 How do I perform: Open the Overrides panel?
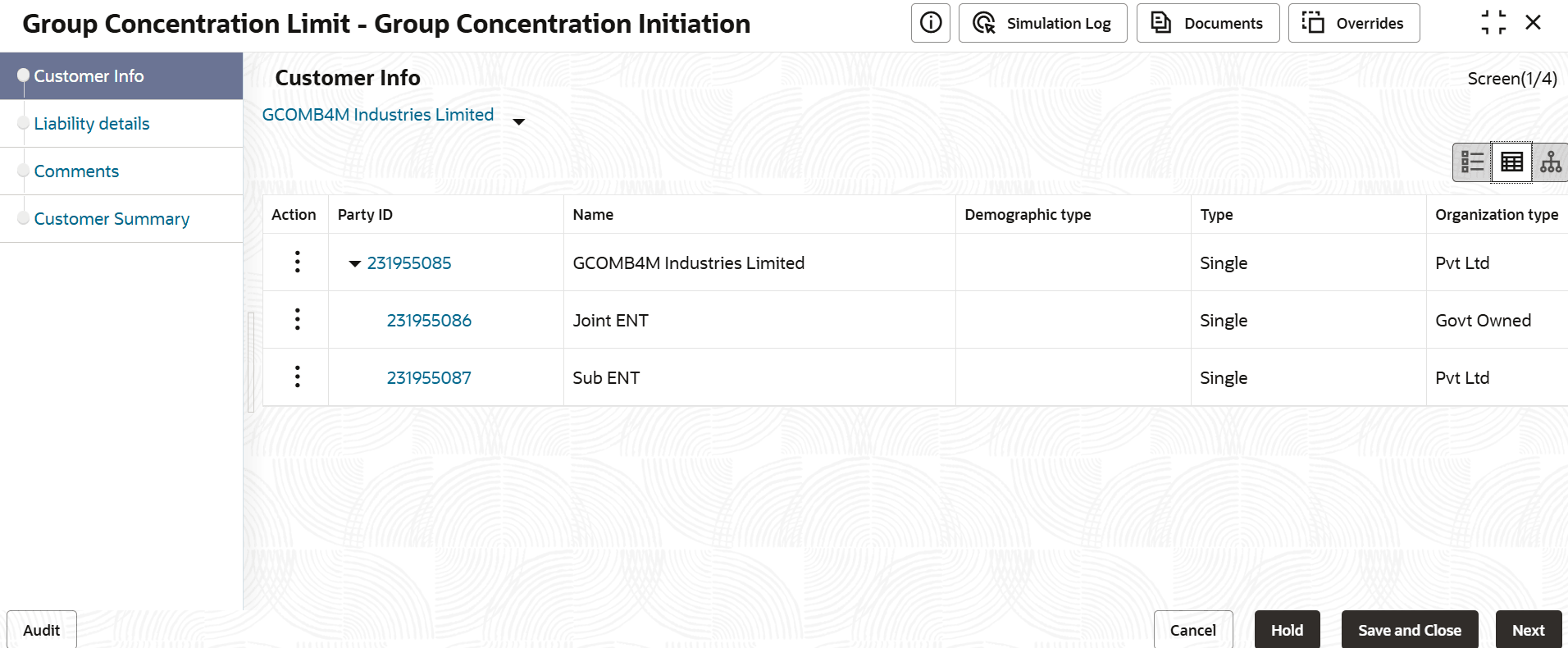click(x=1353, y=23)
